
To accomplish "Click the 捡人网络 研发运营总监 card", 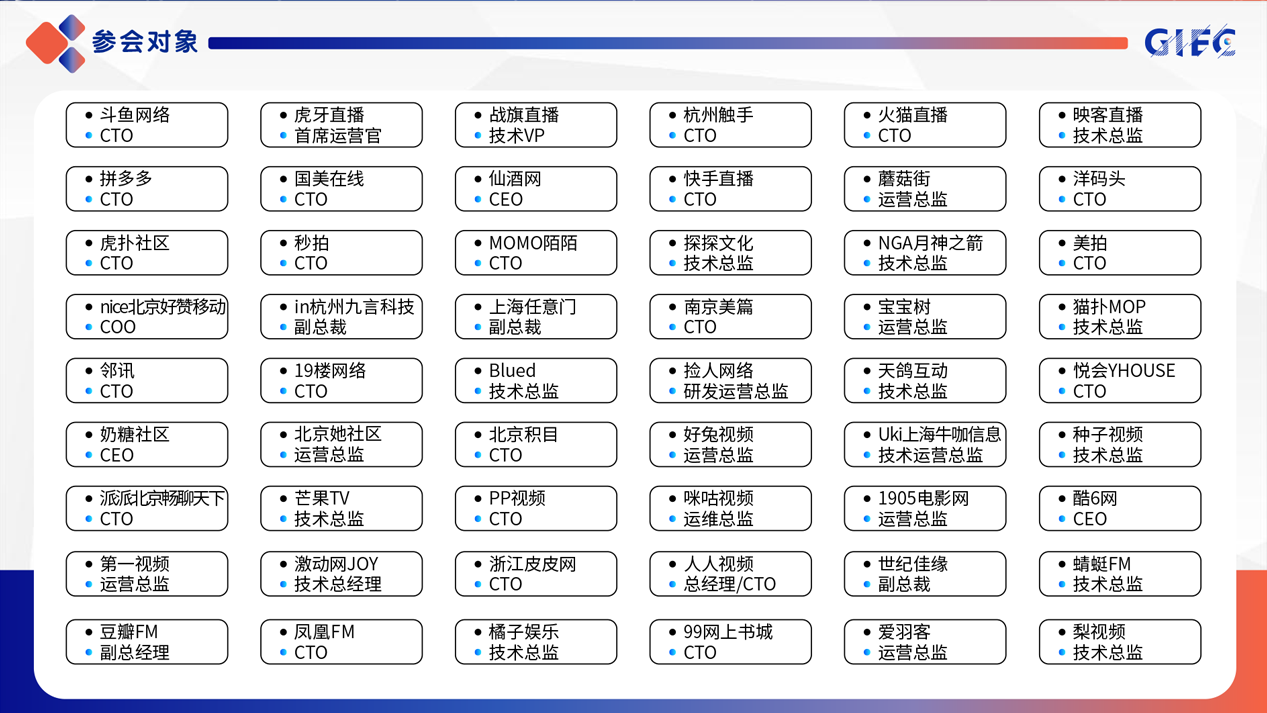I will 730,381.
